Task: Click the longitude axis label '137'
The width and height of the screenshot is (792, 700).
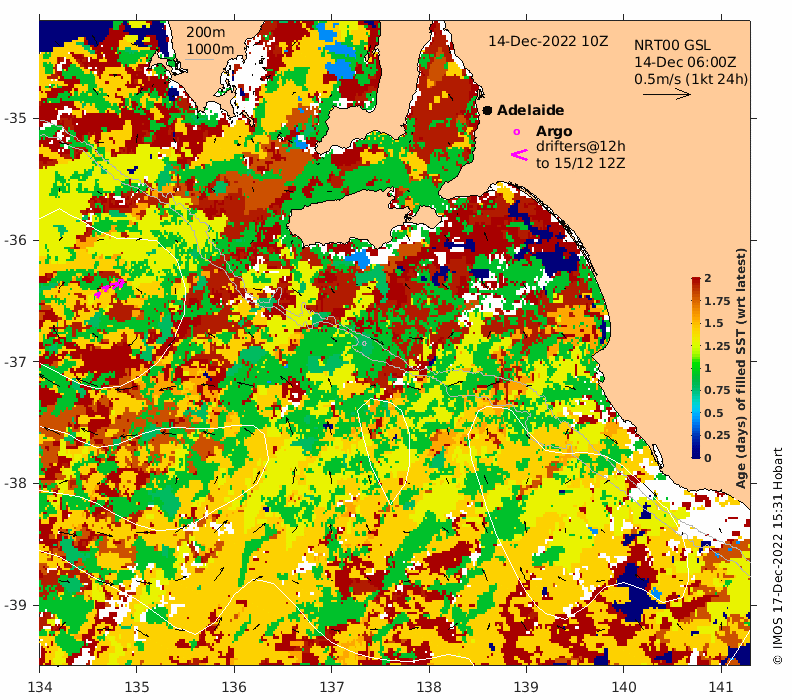Action: (332, 687)
